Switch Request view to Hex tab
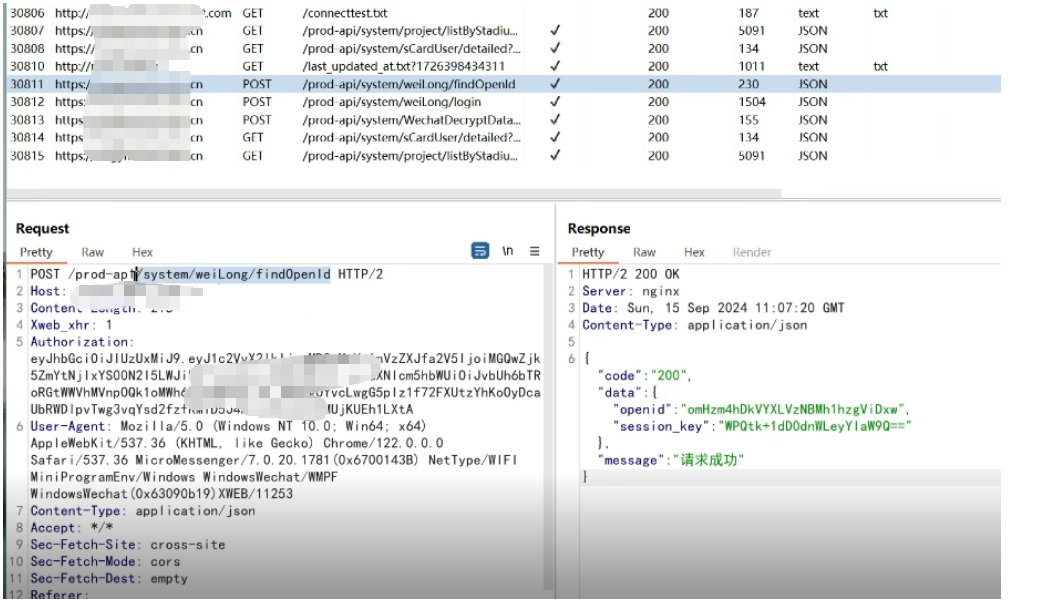Screen dimensions: 1045x605 [142, 252]
